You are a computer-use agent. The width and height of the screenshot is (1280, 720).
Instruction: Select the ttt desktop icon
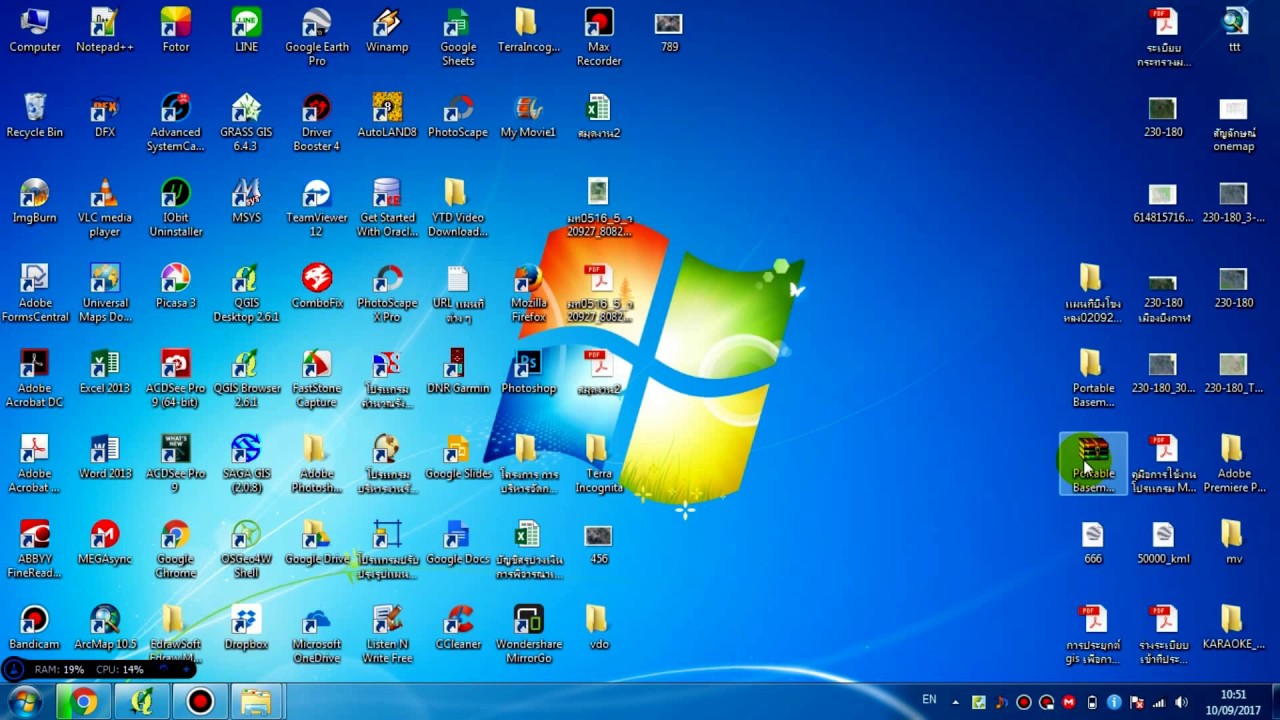(1234, 30)
